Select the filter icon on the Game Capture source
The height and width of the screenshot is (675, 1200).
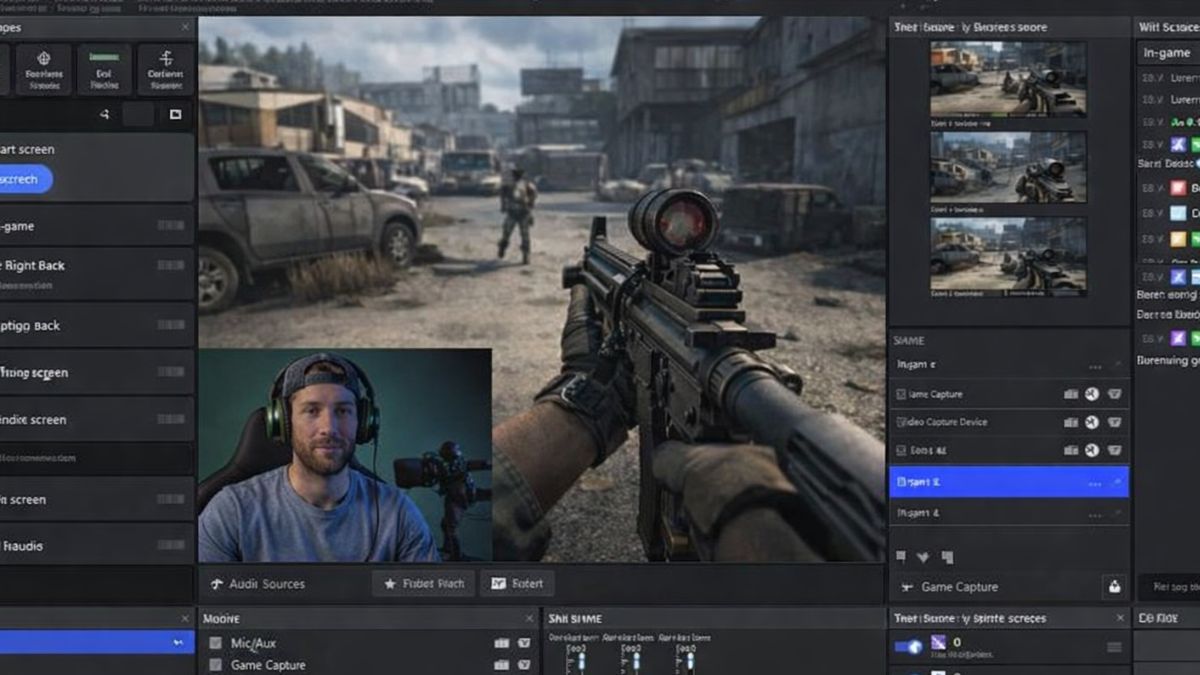(x=1115, y=393)
